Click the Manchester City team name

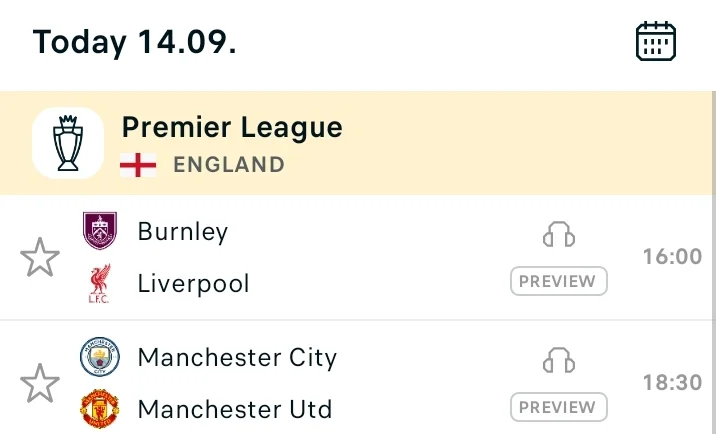tap(237, 357)
